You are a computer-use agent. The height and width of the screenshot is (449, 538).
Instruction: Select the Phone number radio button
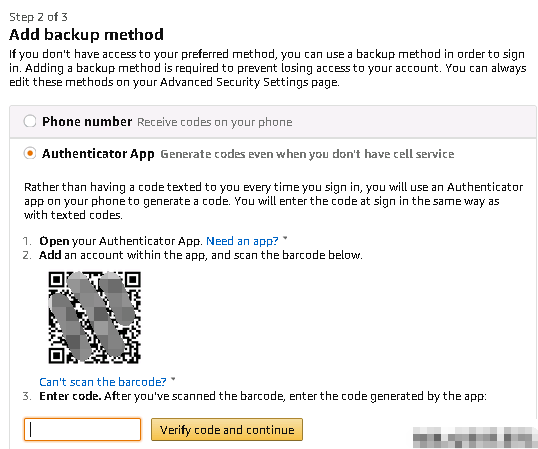coord(30,121)
